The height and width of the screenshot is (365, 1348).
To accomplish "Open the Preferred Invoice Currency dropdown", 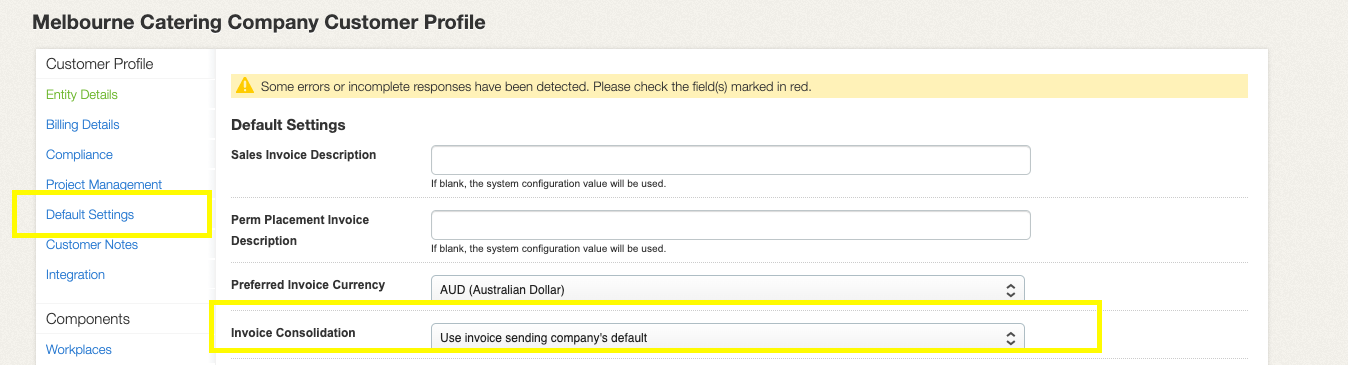I will point(728,289).
